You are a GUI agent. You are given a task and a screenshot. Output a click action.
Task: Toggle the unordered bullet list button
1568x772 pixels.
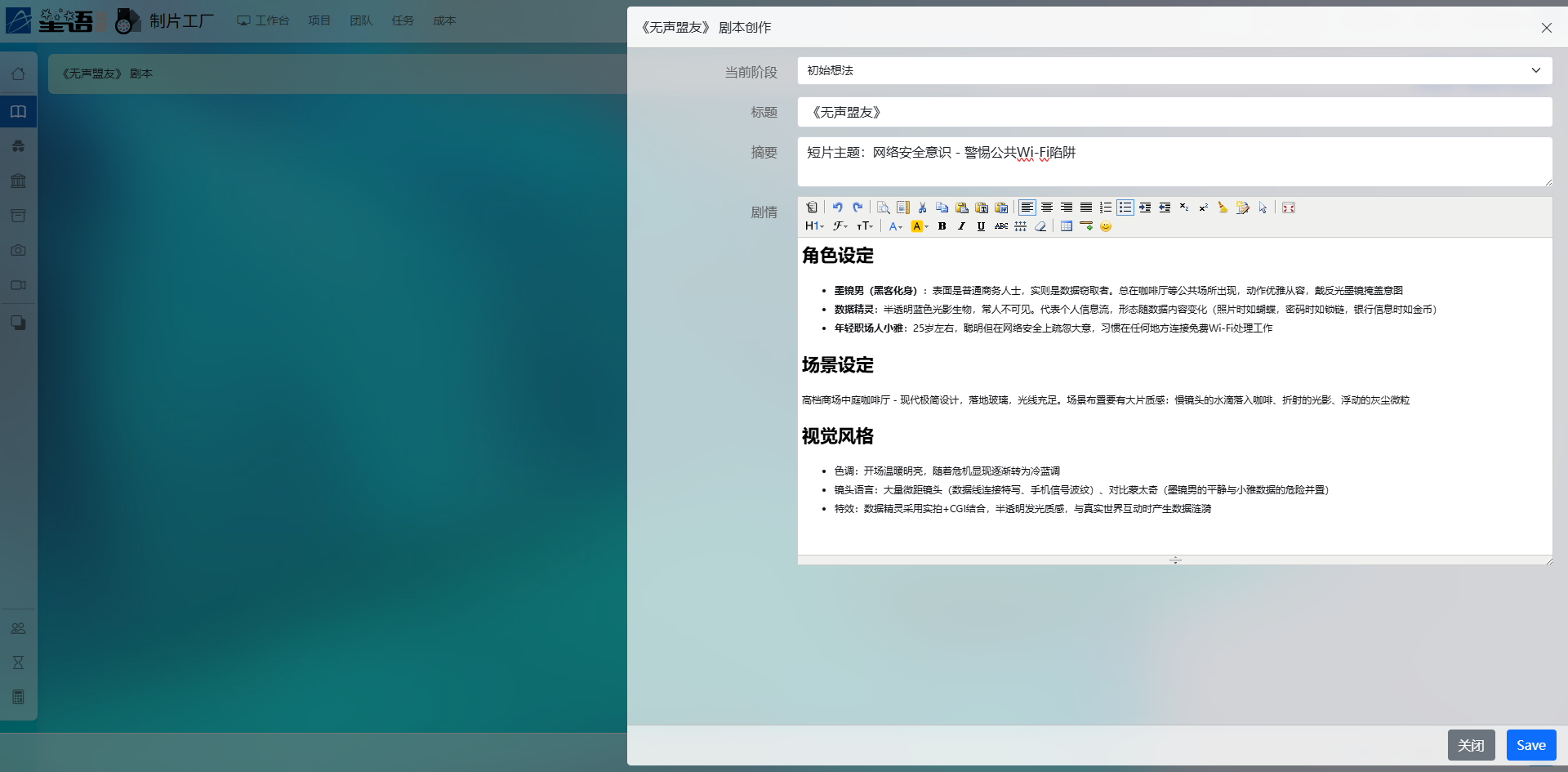tap(1125, 208)
